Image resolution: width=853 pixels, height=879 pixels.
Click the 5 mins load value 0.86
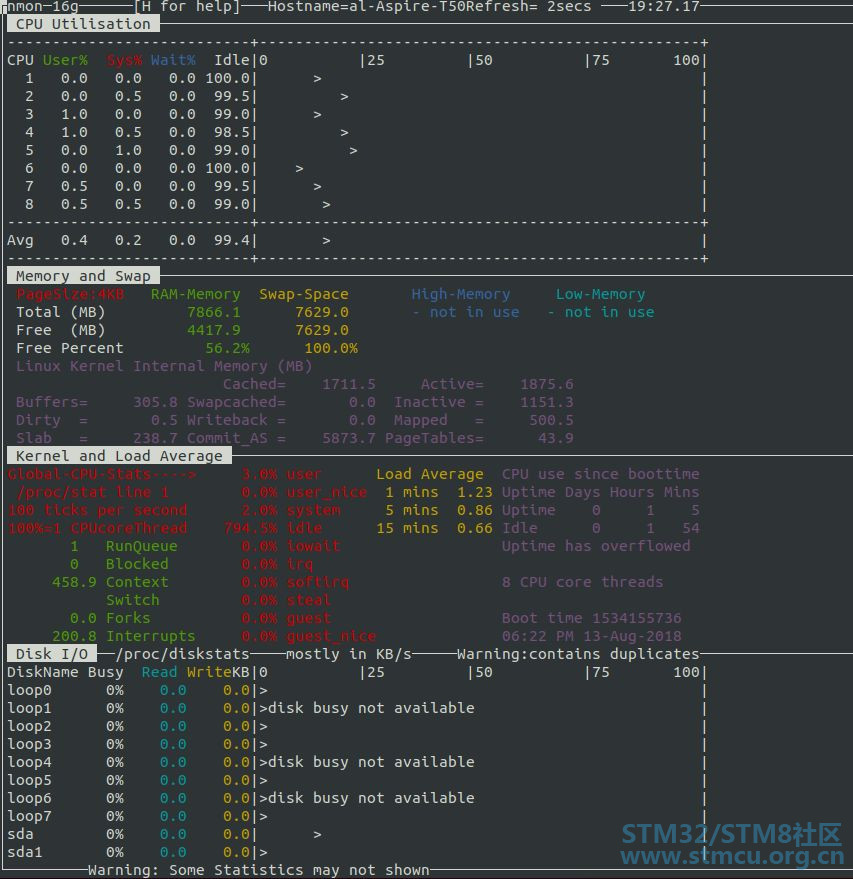point(475,510)
